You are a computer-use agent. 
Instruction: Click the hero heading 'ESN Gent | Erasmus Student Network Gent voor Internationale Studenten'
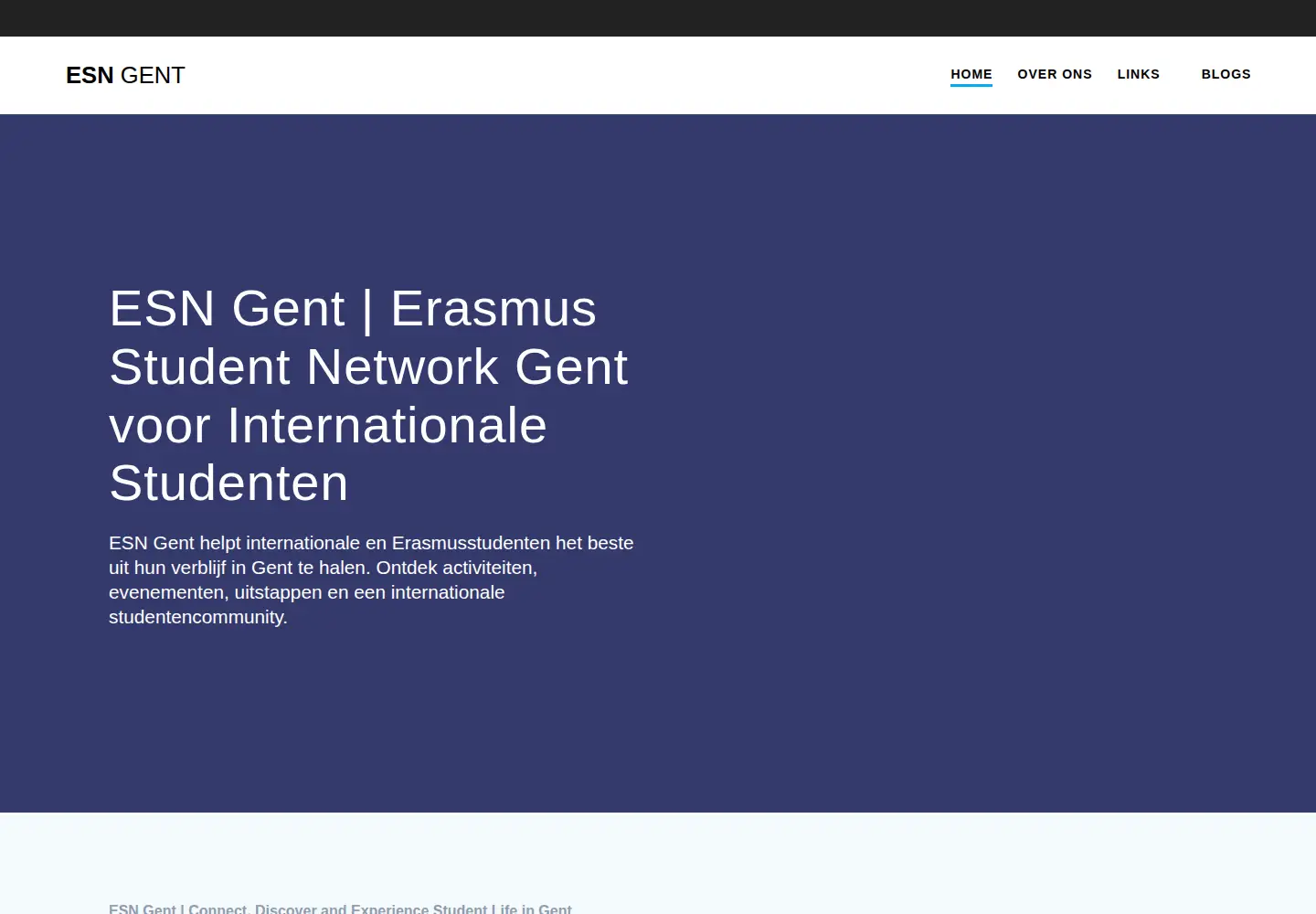pos(369,395)
